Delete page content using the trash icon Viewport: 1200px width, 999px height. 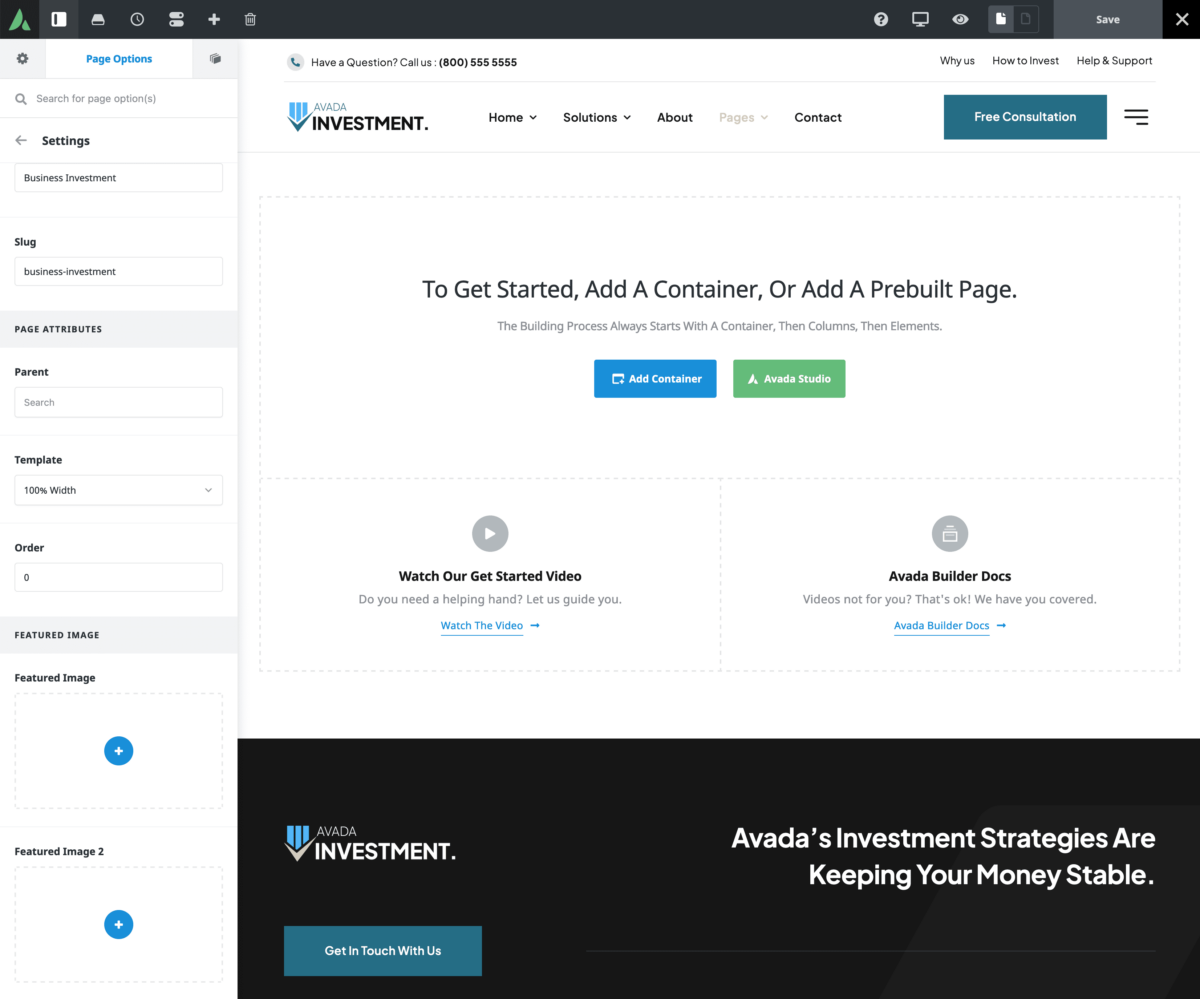pyautogui.click(x=250, y=19)
